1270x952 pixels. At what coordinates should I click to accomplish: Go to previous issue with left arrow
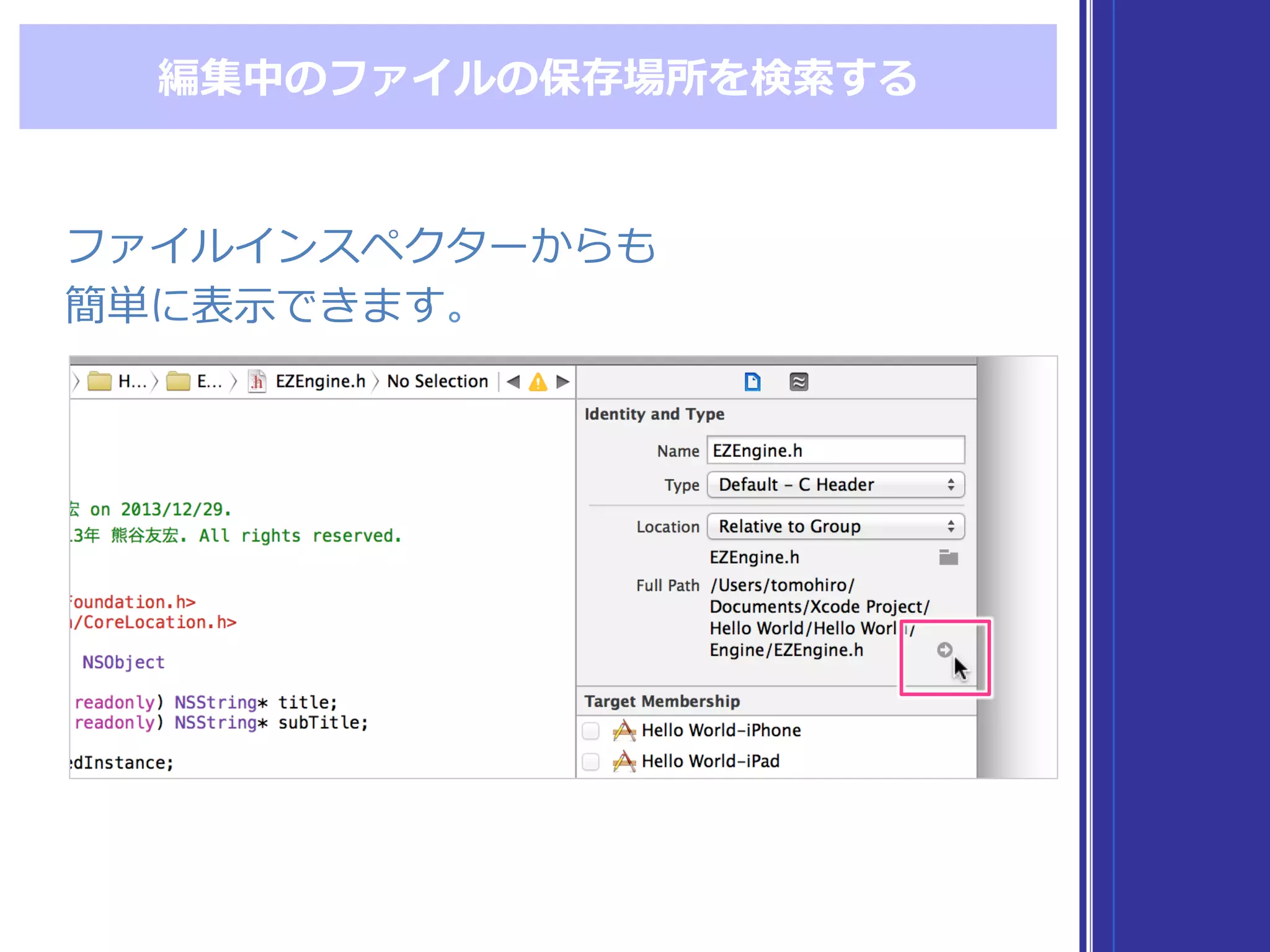(x=513, y=382)
